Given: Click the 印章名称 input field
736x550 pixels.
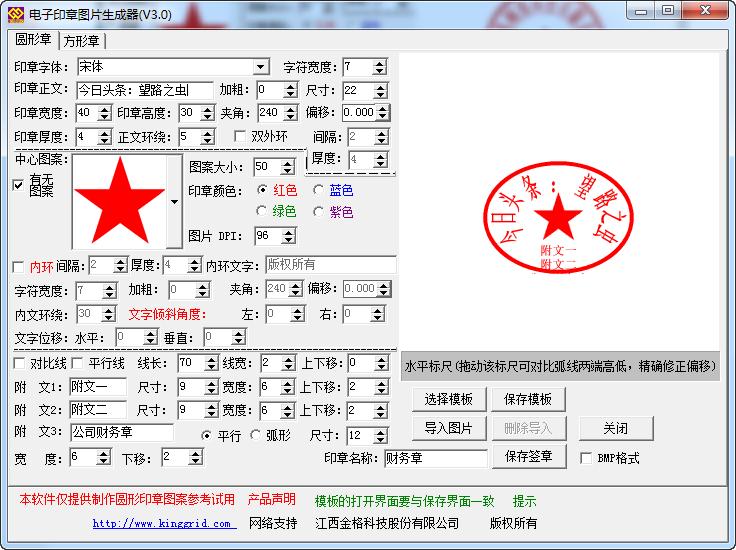Looking at the screenshot, I should click(436, 458).
